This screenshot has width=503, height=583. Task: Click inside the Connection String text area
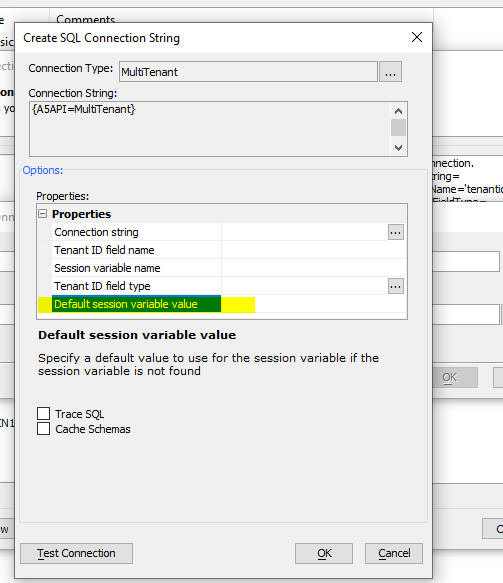point(210,129)
